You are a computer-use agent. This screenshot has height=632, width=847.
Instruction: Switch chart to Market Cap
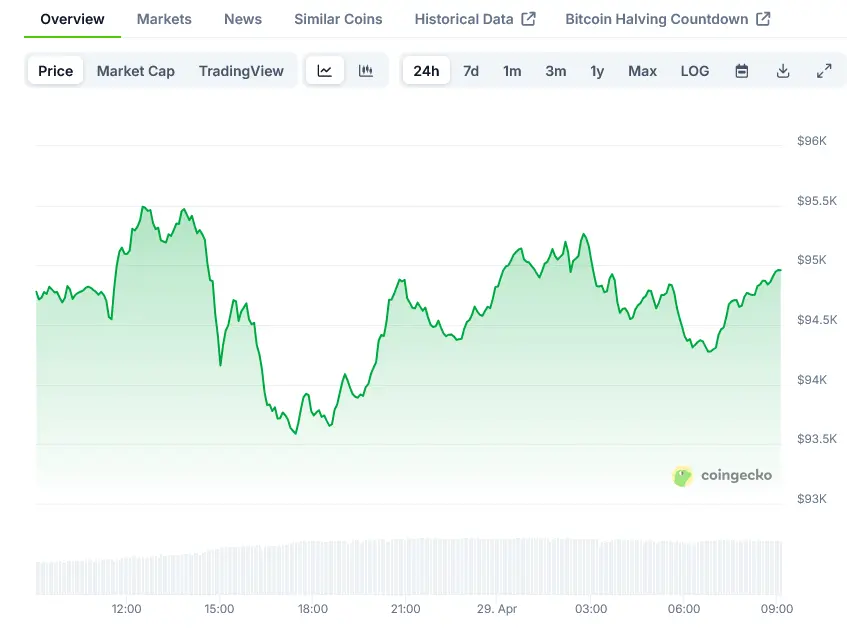point(136,71)
